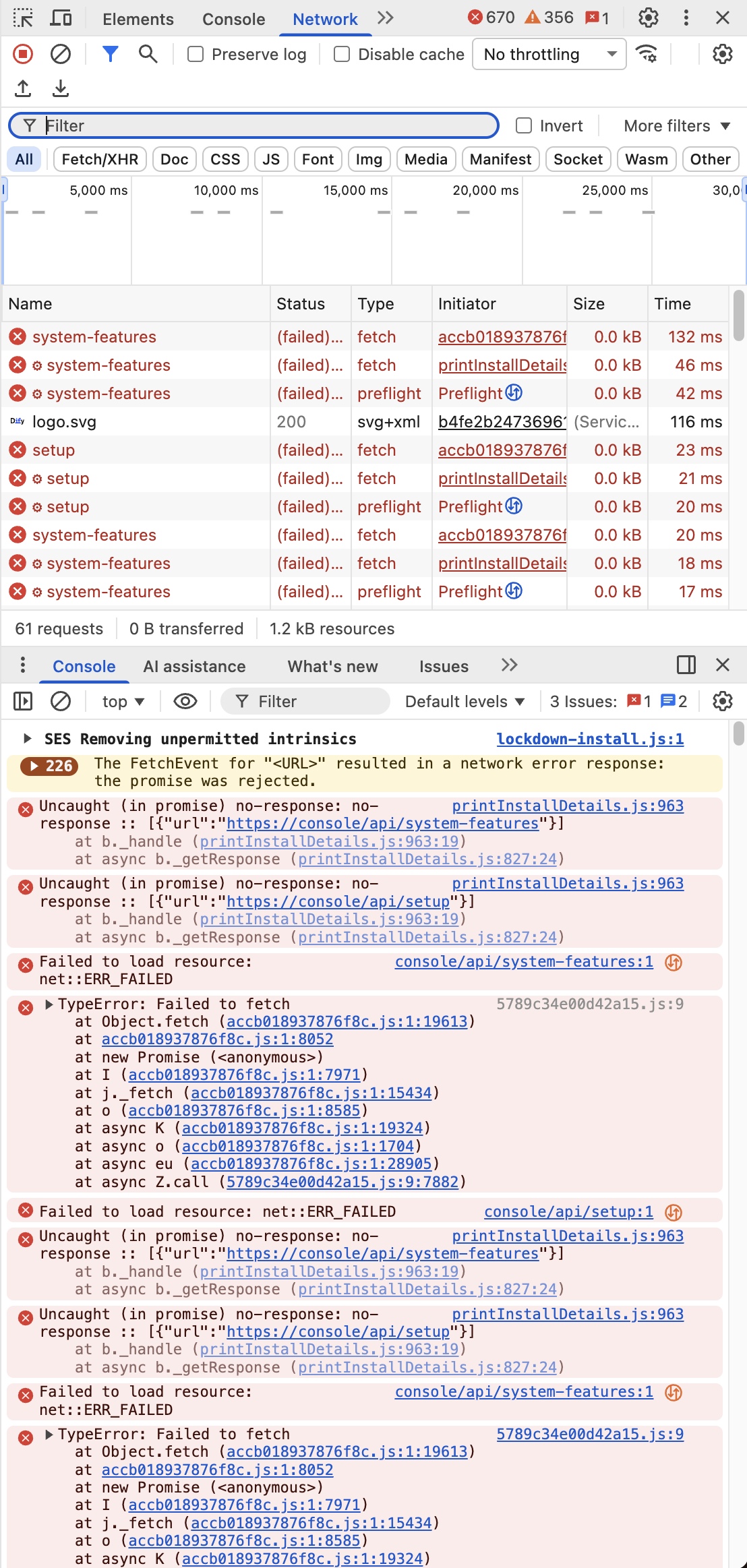Image resolution: width=747 pixels, height=1568 pixels.
Task: Open DevTools main settings gear
Action: click(x=649, y=18)
